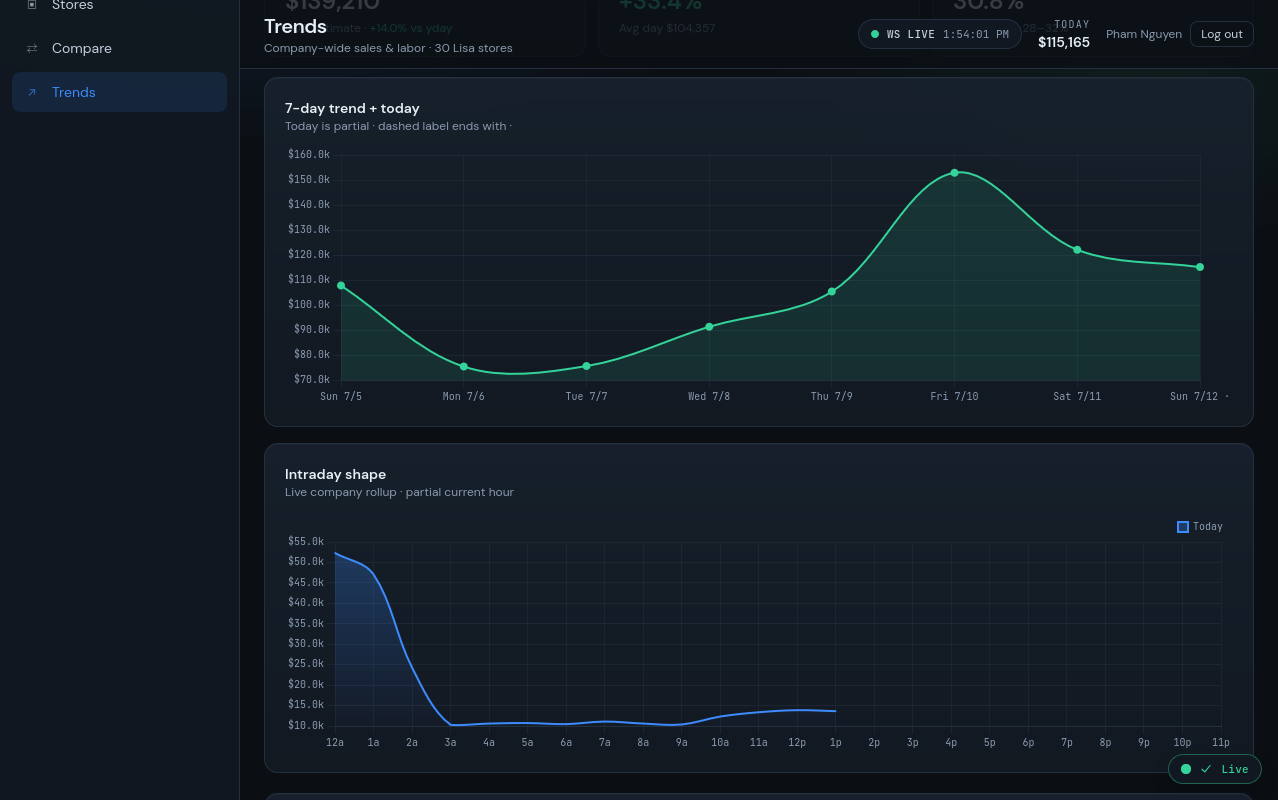Click the Sat 7/11 data point
Viewport: 1278px width, 800px height.
point(1077,250)
